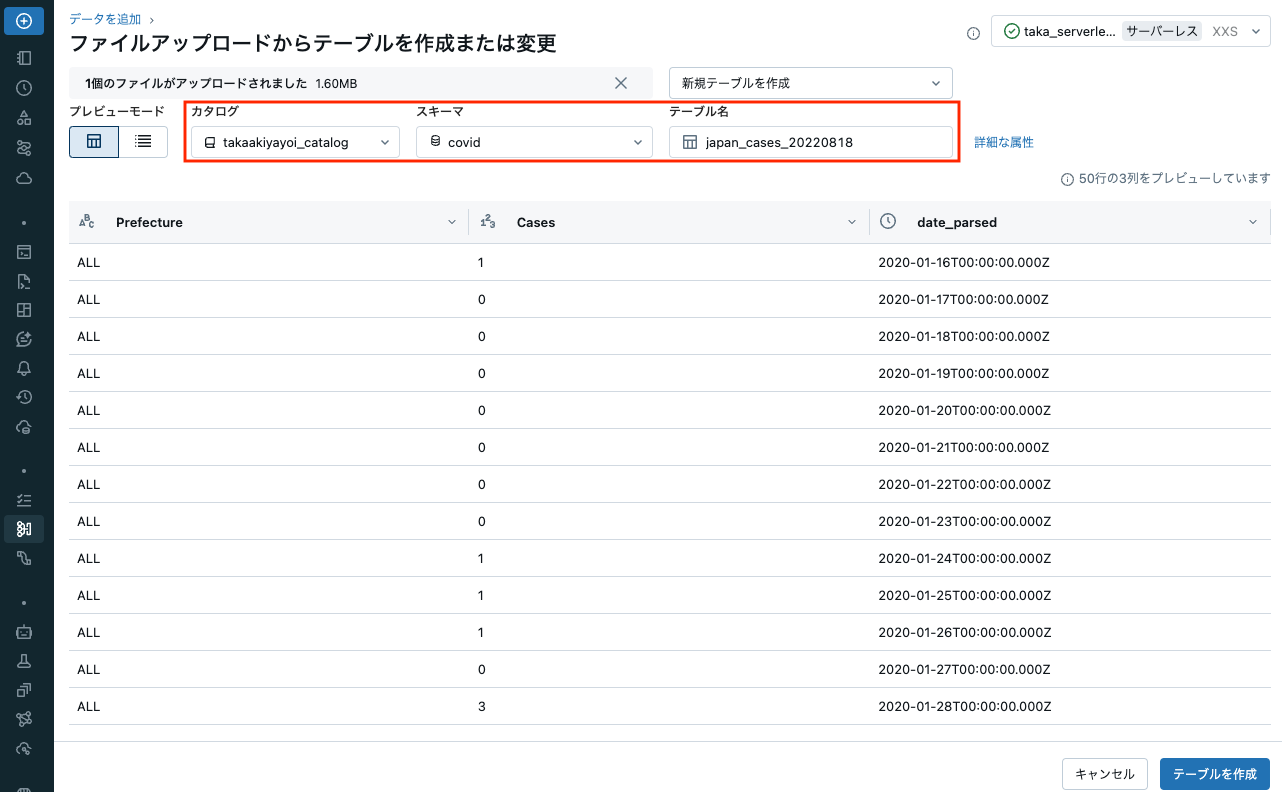Image resolution: width=1282 pixels, height=792 pixels.
Task: Toggle the highlighted data ingestion sidebar item
Action: pyautogui.click(x=24, y=528)
